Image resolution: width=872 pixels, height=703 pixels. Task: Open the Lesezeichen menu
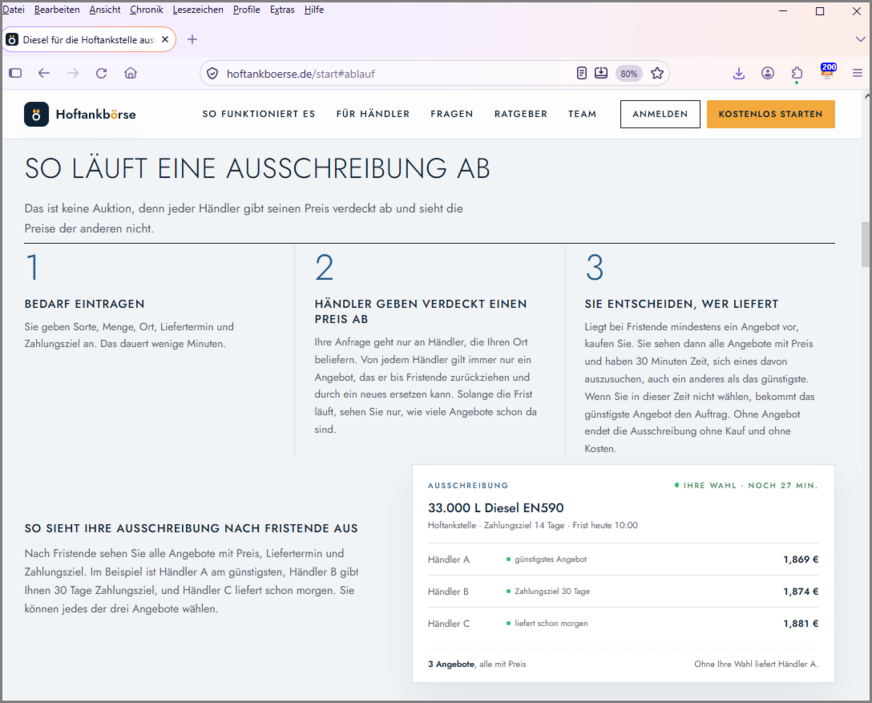pyautogui.click(x=198, y=9)
